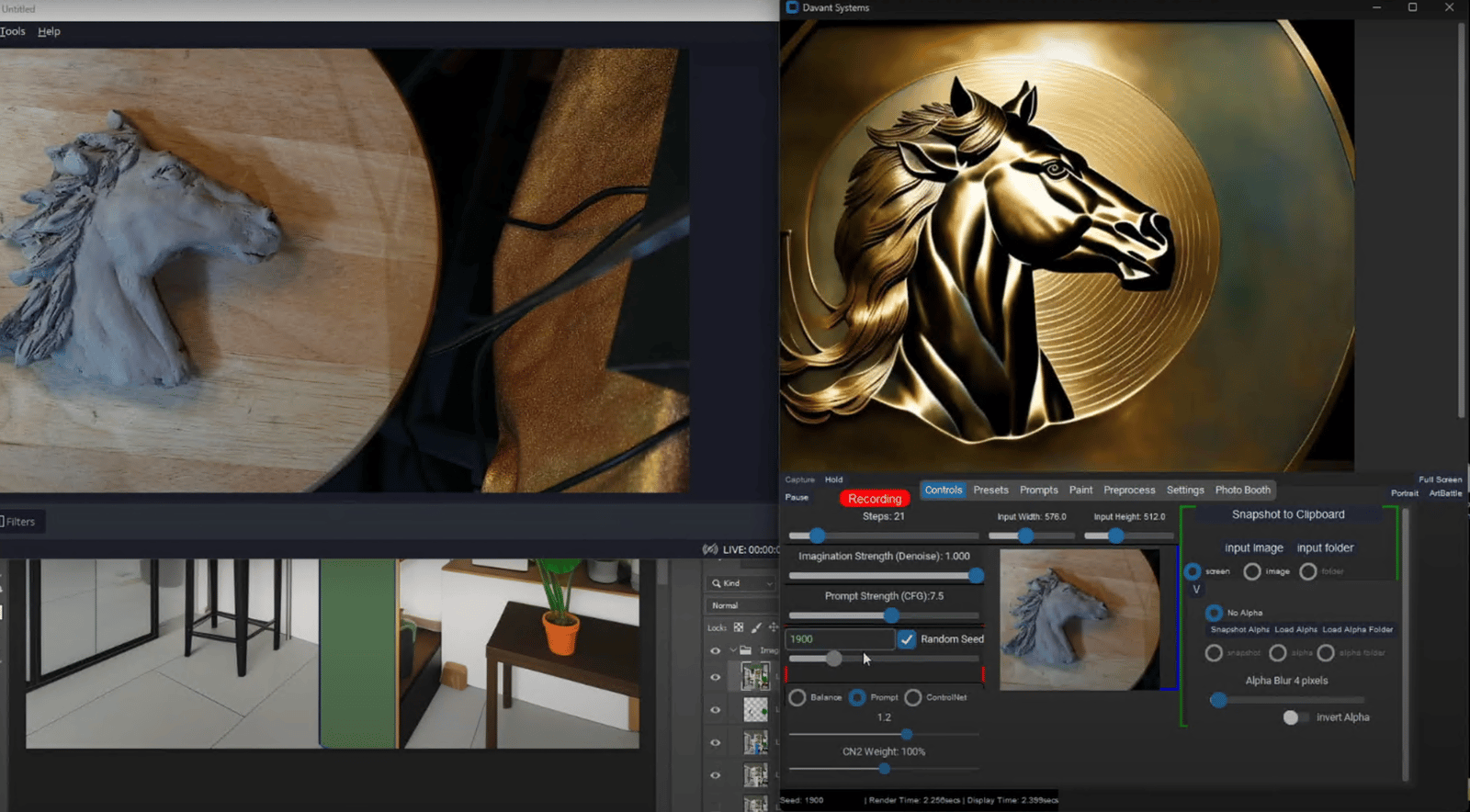Click the search icon in Kind filter
1470x812 pixels.
[717, 583]
